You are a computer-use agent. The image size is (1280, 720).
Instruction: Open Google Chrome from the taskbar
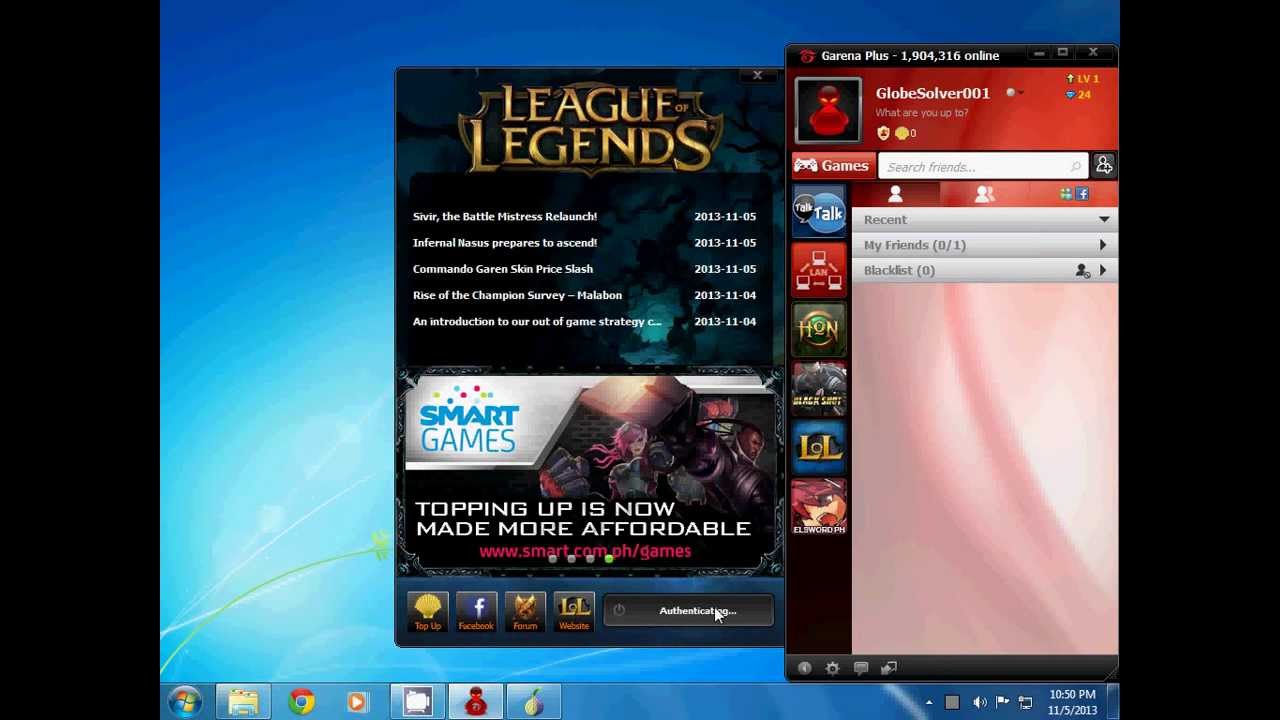coord(301,702)
